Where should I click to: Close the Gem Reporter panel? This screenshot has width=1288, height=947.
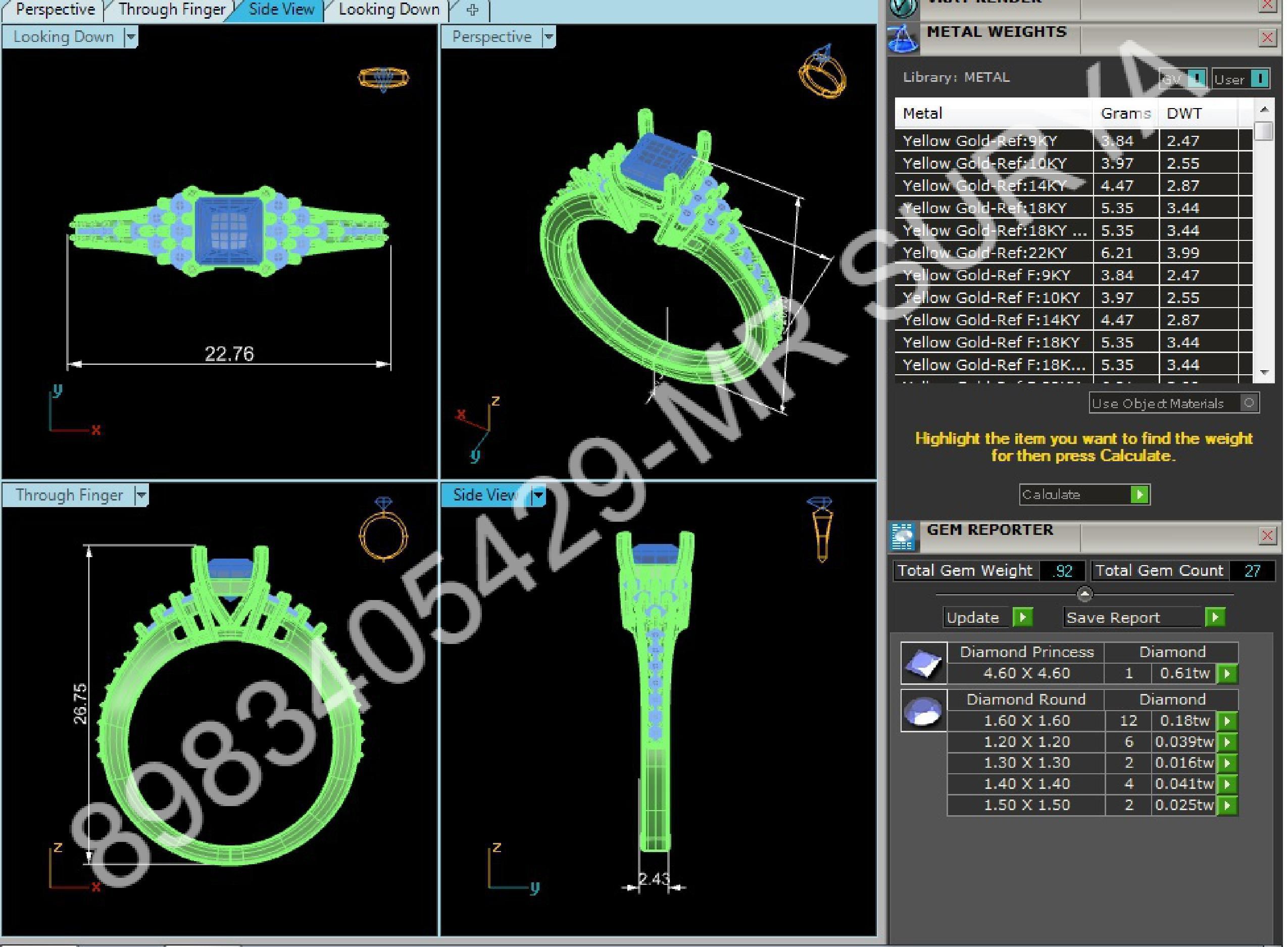click(x=1267, y=536)
